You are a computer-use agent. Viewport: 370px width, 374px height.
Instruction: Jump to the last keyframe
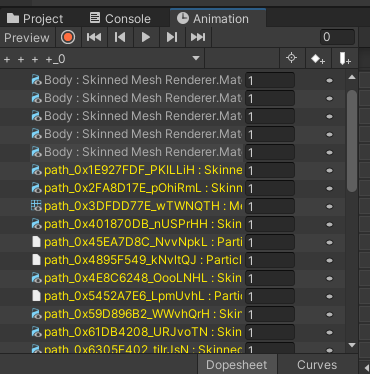coord(198,37)
